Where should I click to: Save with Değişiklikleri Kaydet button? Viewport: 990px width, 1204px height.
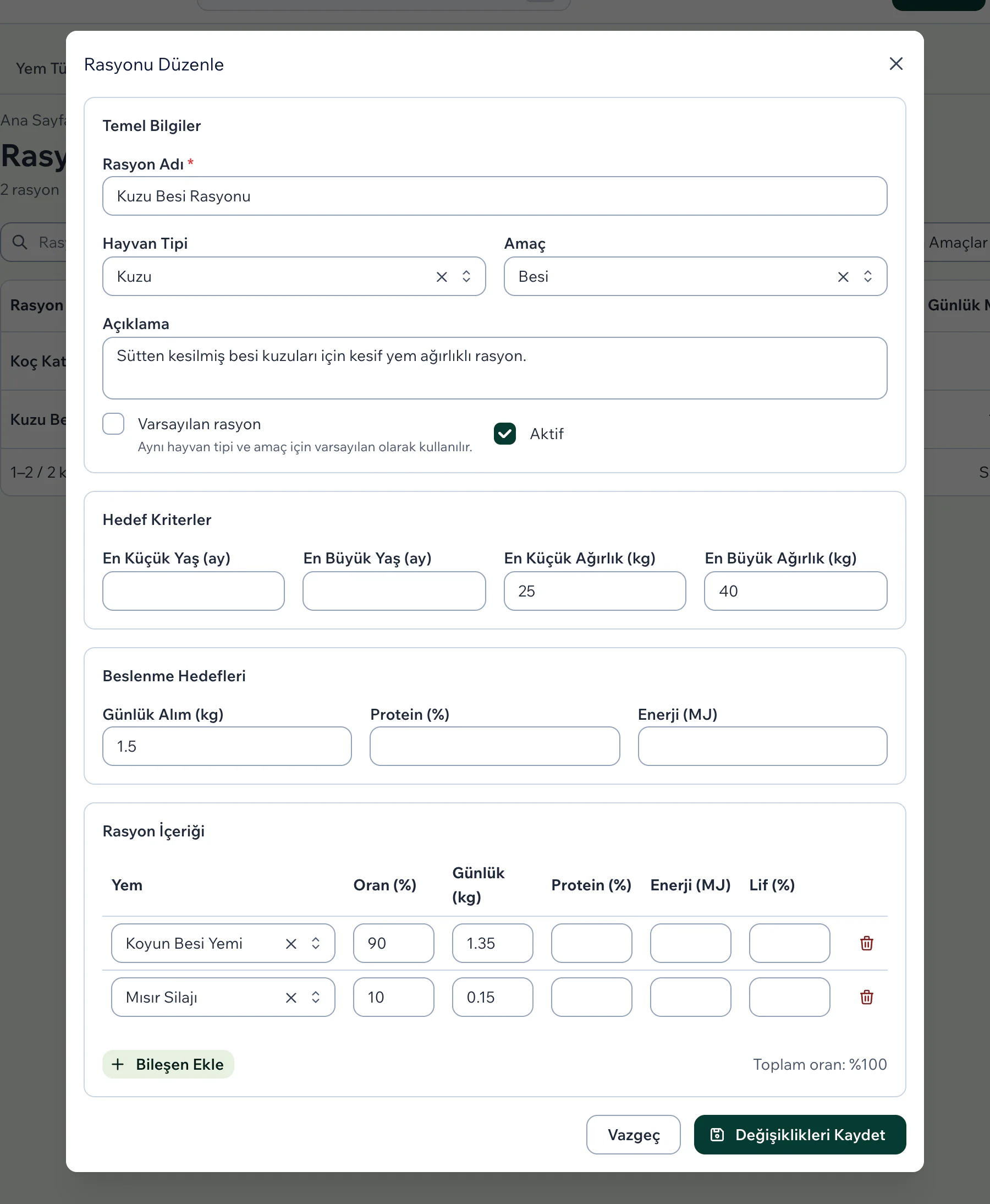[x=800, y=1134]
